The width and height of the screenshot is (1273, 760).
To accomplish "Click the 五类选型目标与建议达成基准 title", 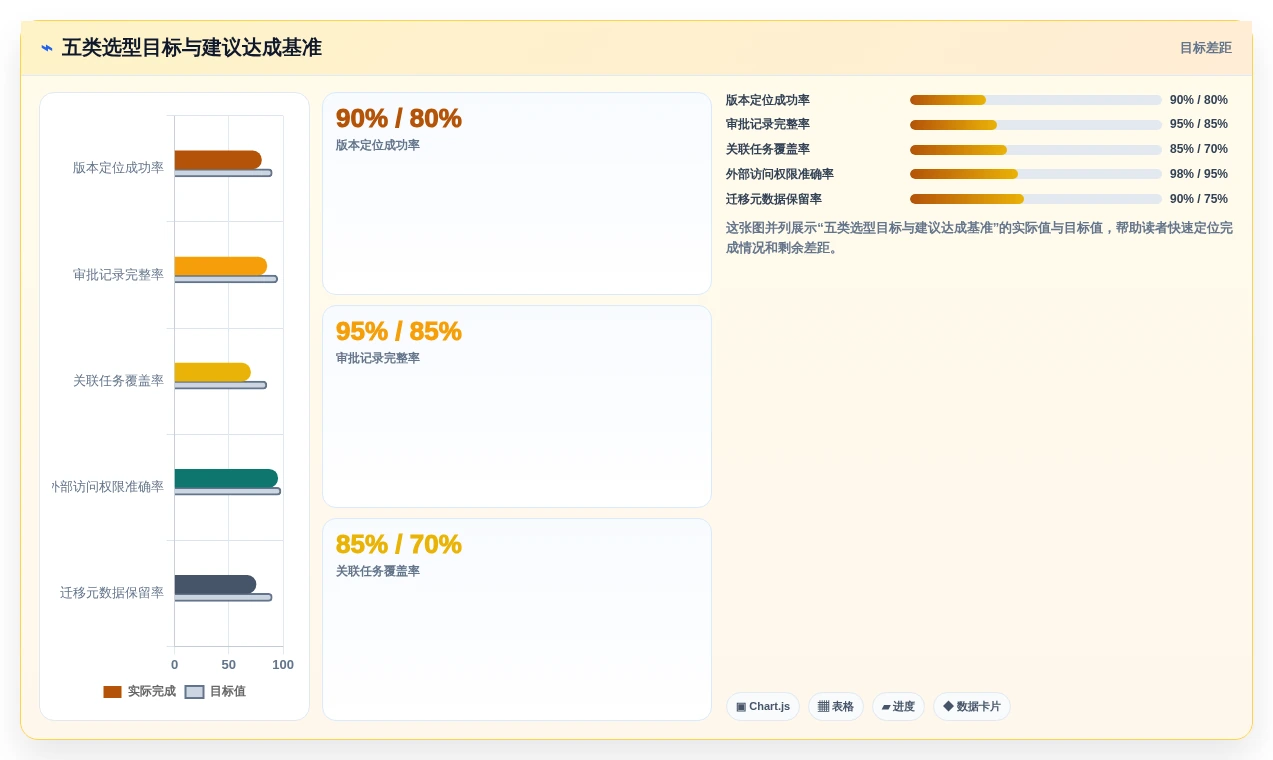I will coord(192,48).
